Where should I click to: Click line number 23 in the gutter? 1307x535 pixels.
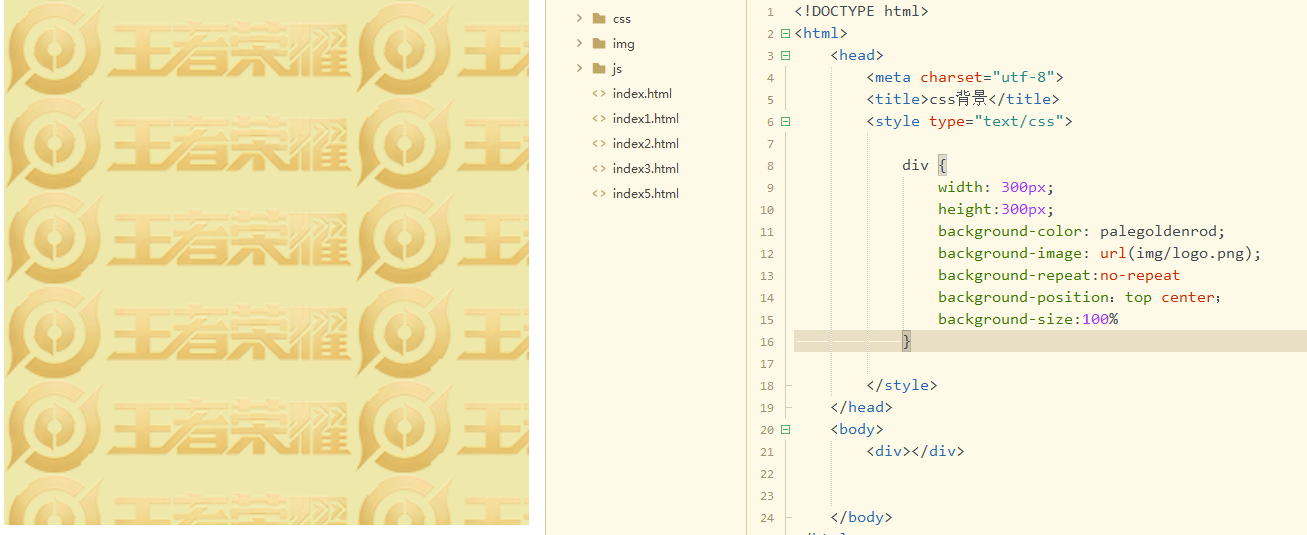(x=767, y=496)
